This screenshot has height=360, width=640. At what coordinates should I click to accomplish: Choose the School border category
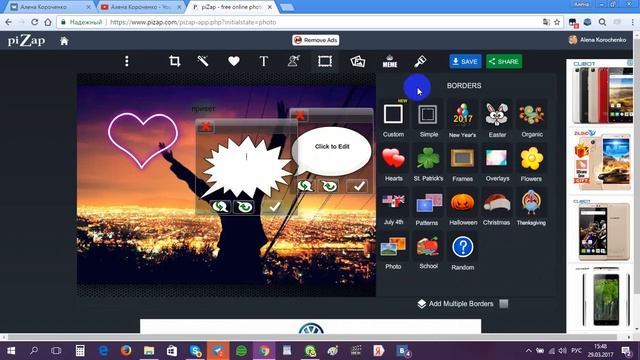click(428, 251)
